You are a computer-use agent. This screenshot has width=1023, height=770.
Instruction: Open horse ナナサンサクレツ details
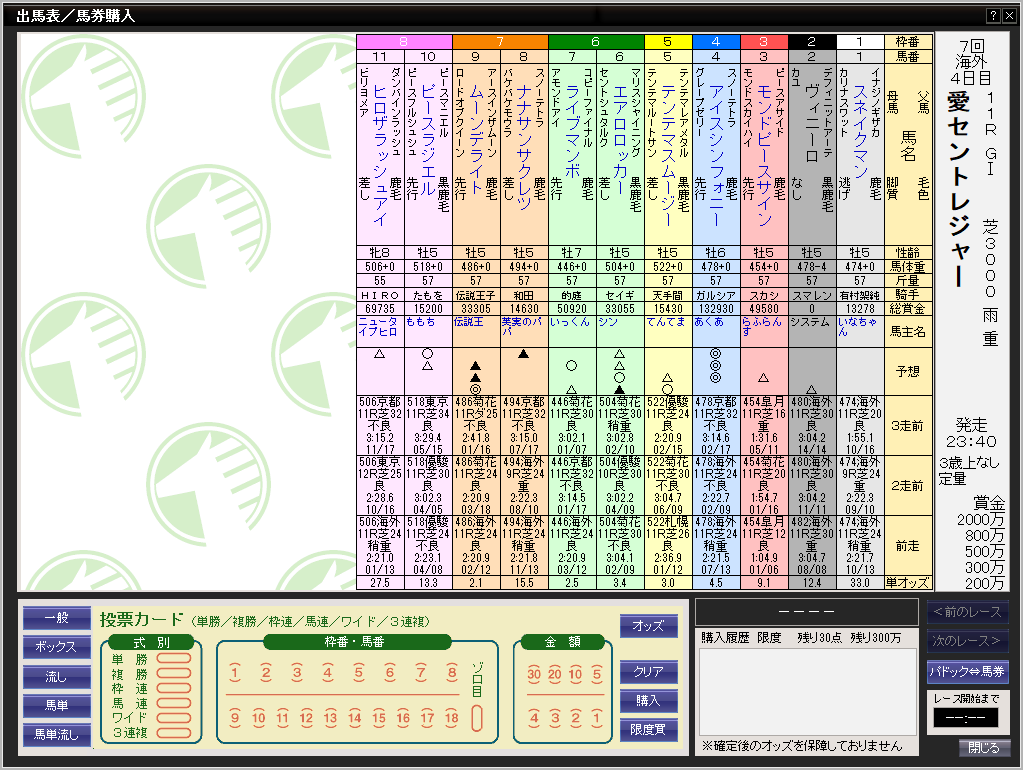point(524,147)
